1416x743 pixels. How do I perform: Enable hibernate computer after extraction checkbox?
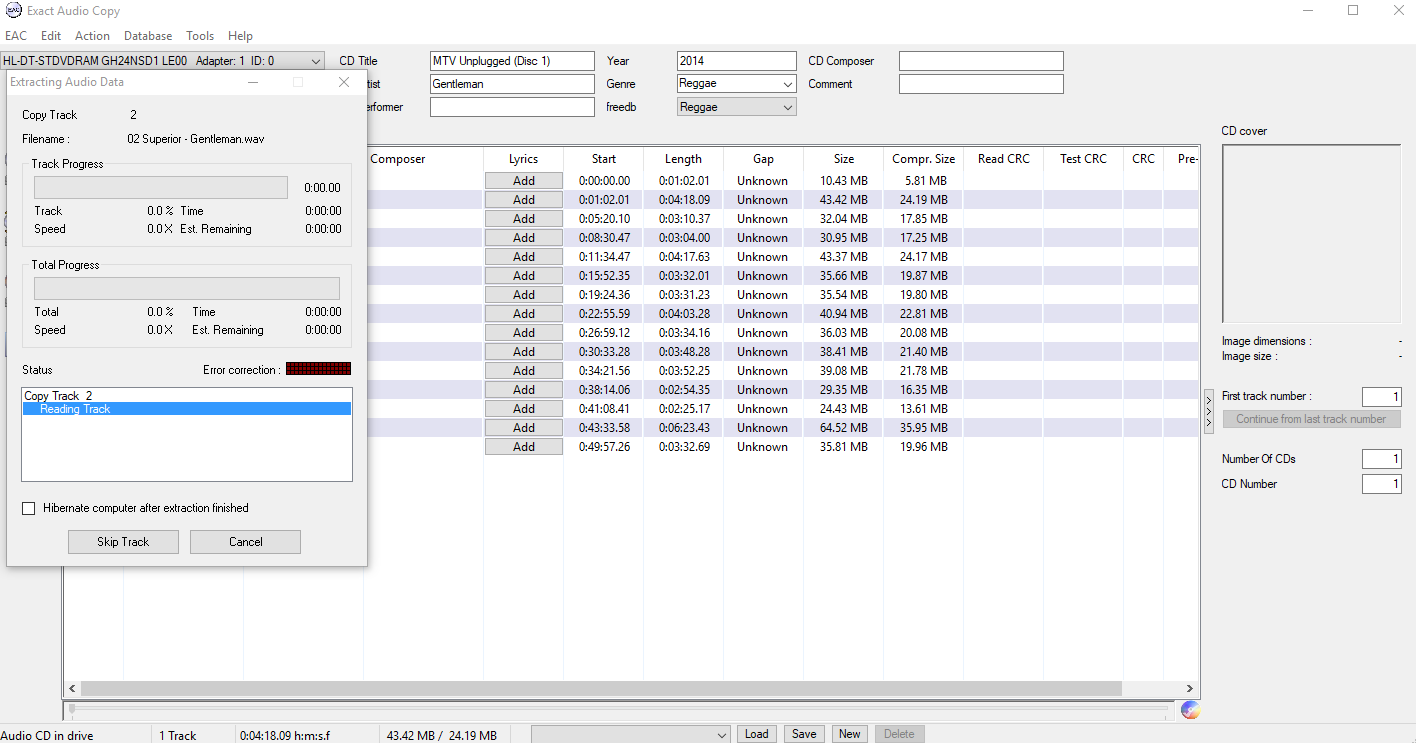[x=28, y=508]
